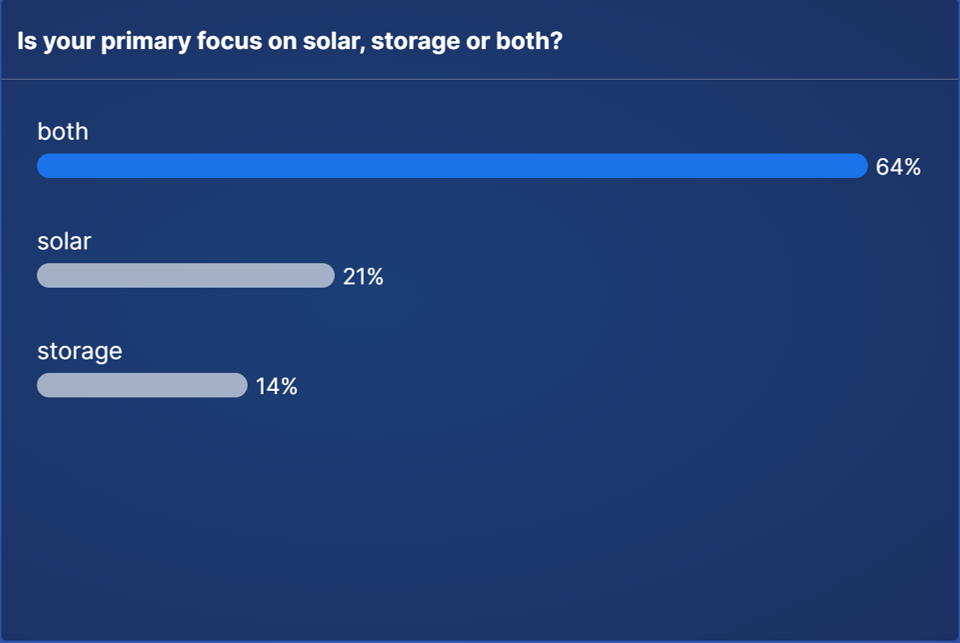This screenshot has width=960, height=643.
Task: Click the word 'primary' in the title
Action: coord(146,42)
